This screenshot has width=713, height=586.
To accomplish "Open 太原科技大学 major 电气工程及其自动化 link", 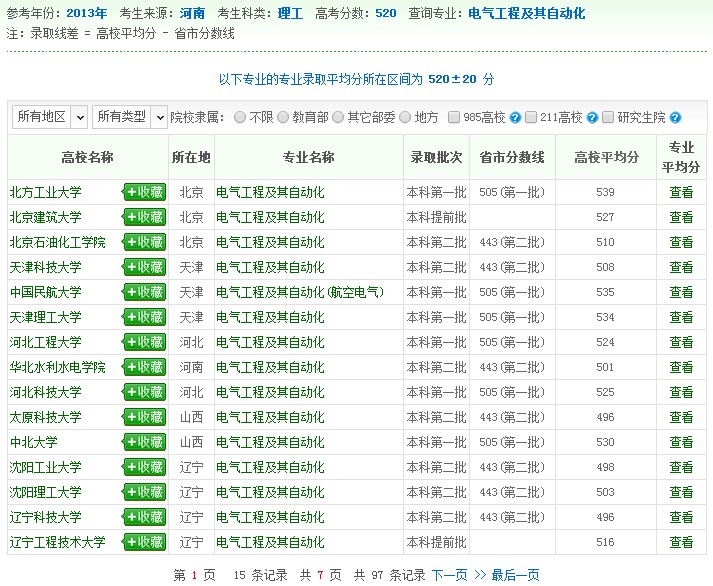I will click(270, 417).
